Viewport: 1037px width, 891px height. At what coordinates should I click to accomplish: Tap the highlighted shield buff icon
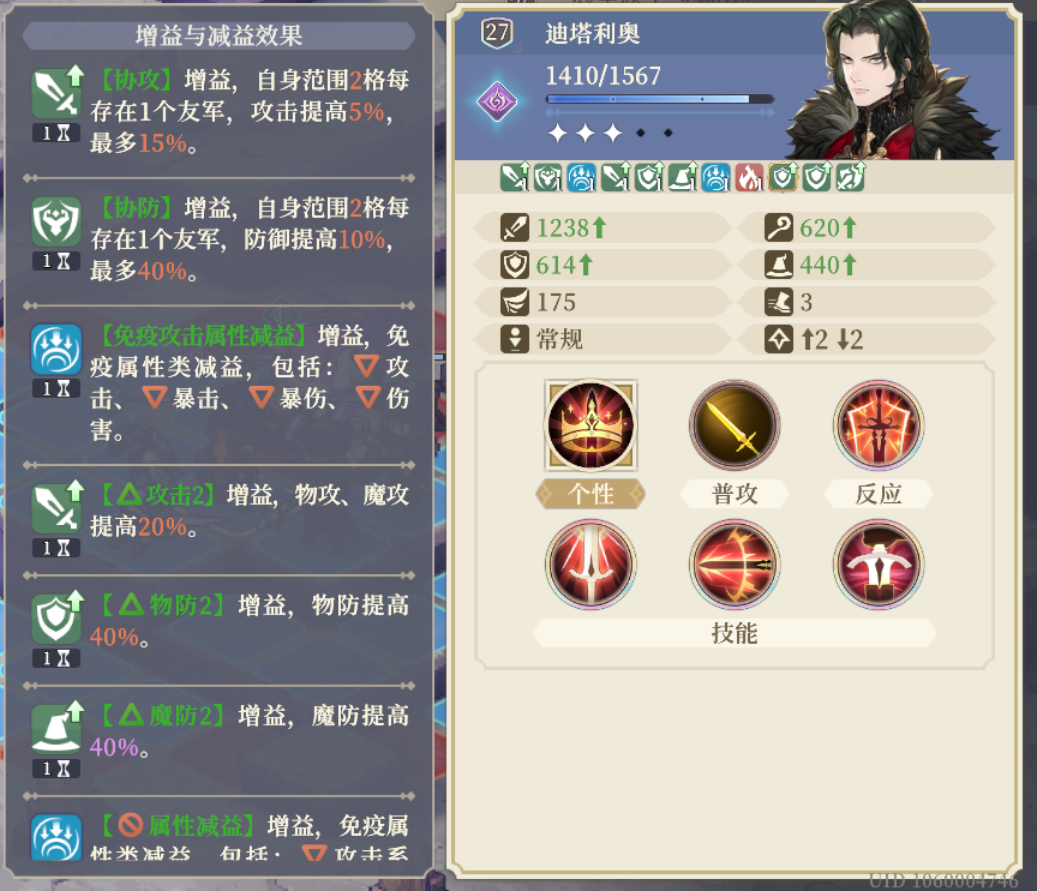(783, 177)
